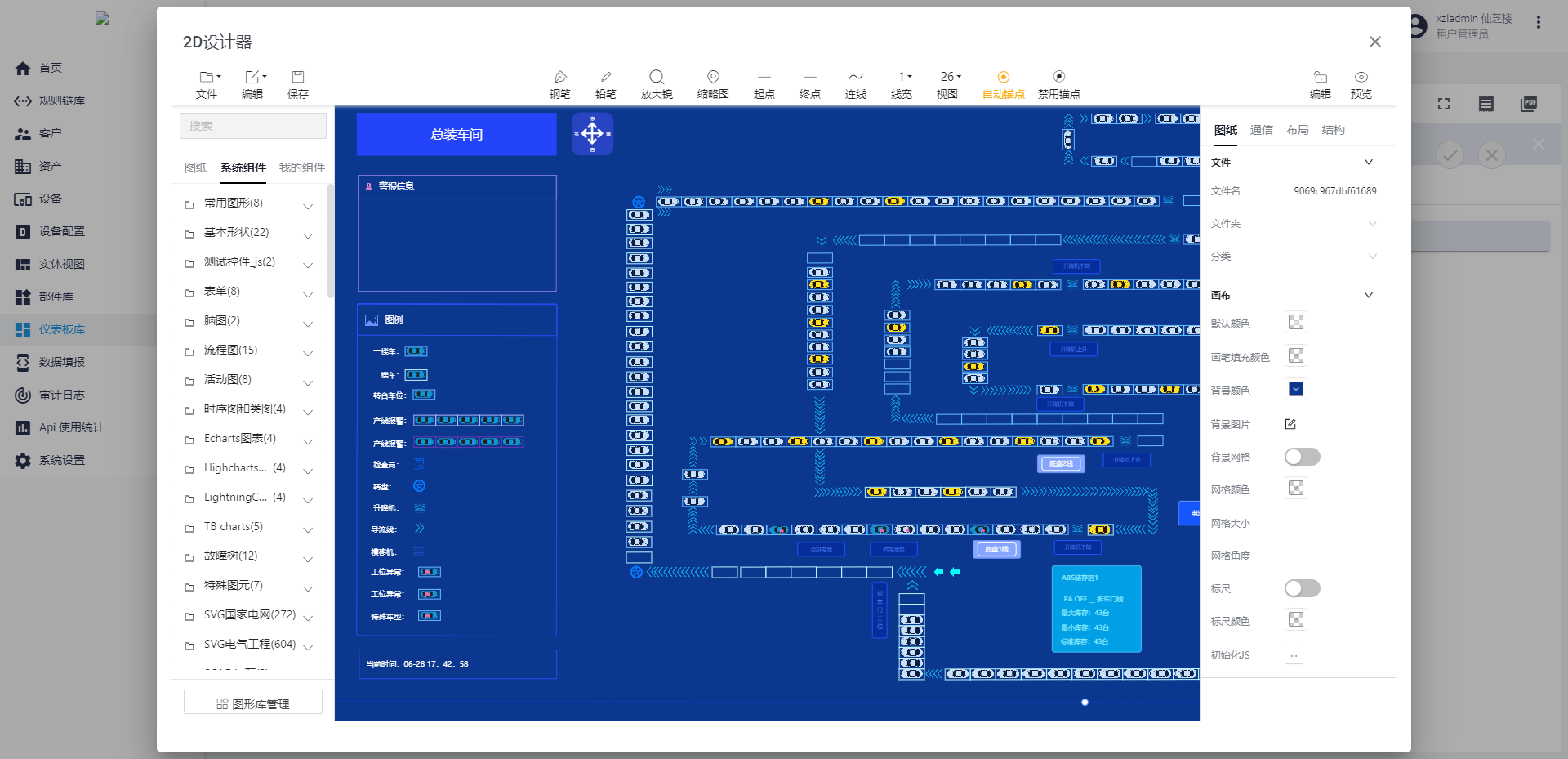The height and width of the screenshot is (759, 1568).
Task: Select the 铅笔 pencil tool
Action: coord(605,77)
